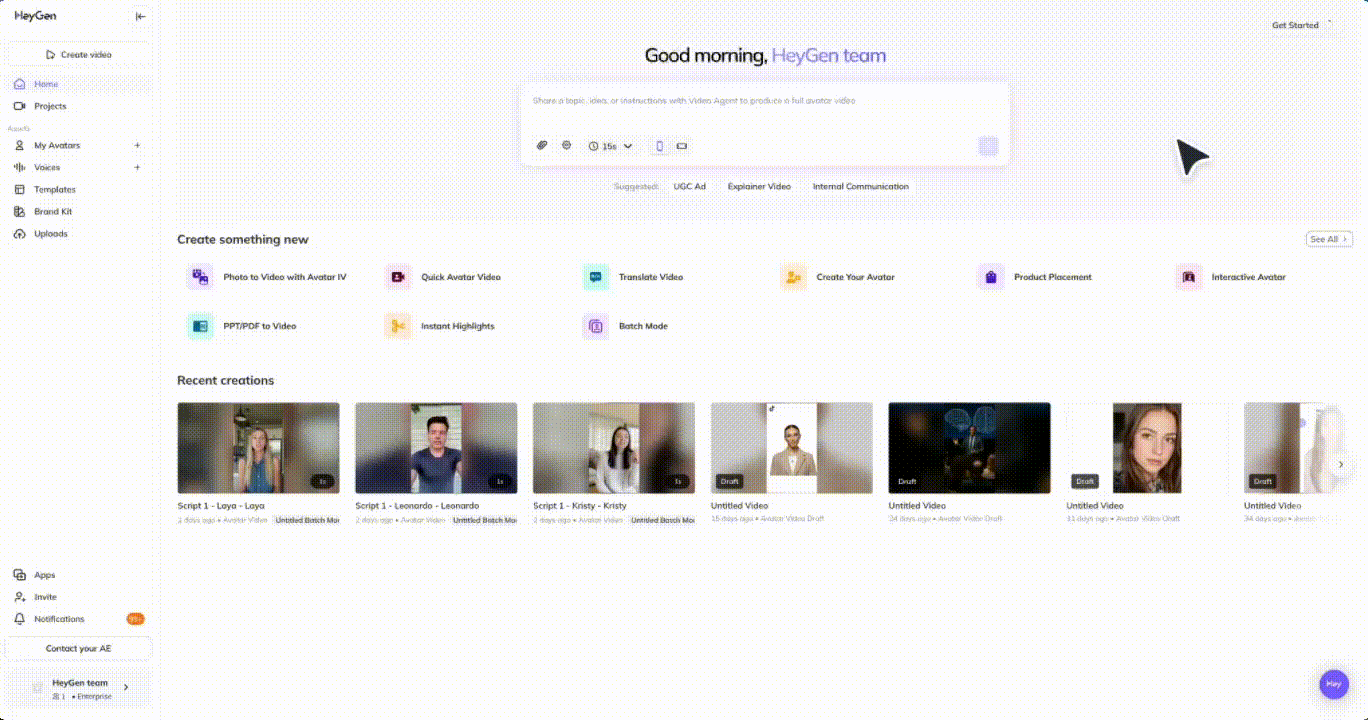Click the Untitled Batch tag under Laya
Viewport: 1368px width, 720px height.
[x=307, y=520]
